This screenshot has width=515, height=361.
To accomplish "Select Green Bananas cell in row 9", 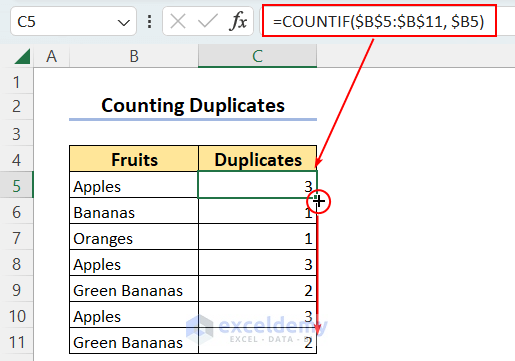I will click(134, 290).
